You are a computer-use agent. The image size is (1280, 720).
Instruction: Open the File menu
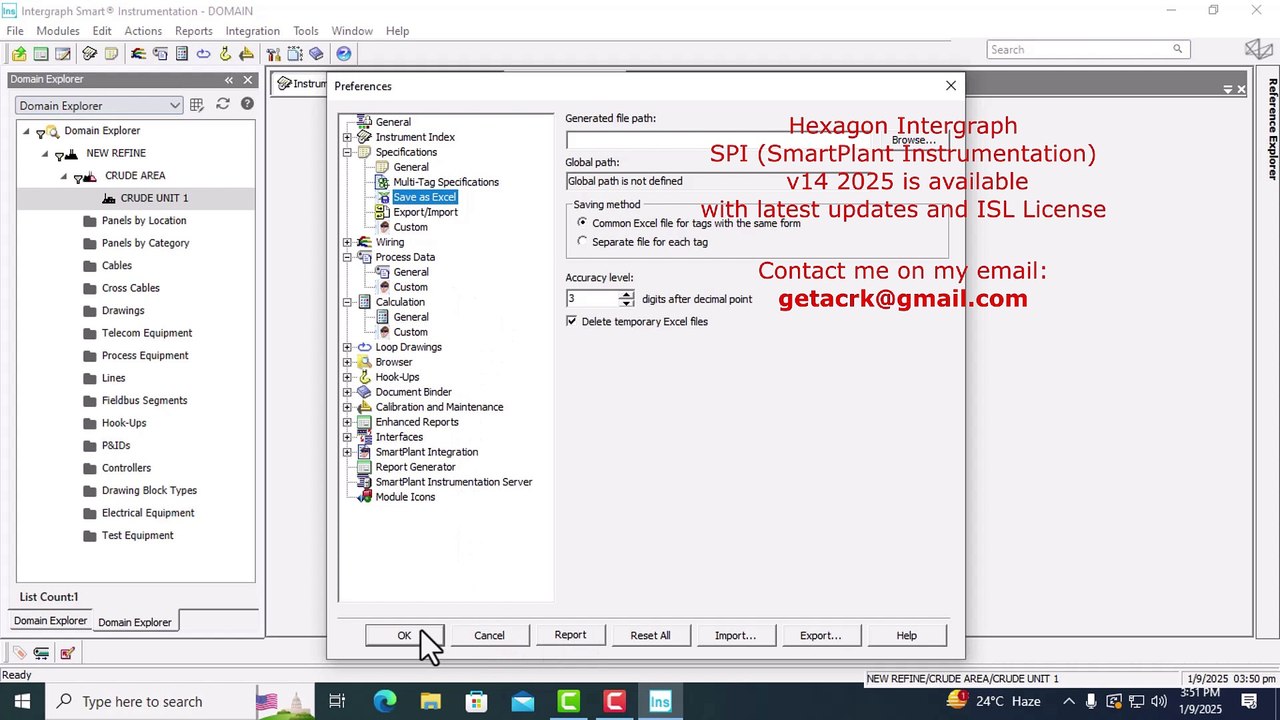click(x=15, y=31)
